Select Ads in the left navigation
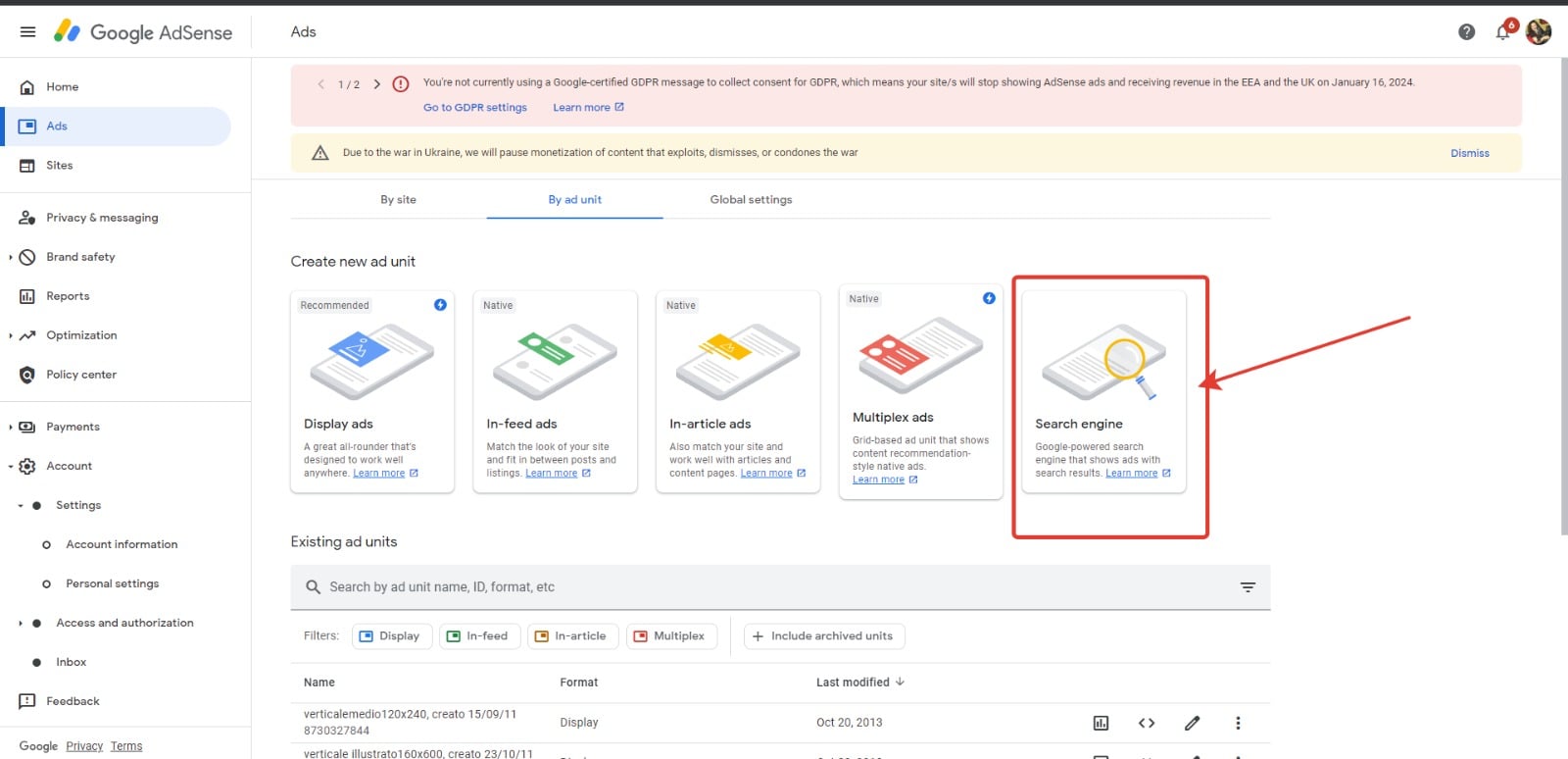 pos(57,126)
